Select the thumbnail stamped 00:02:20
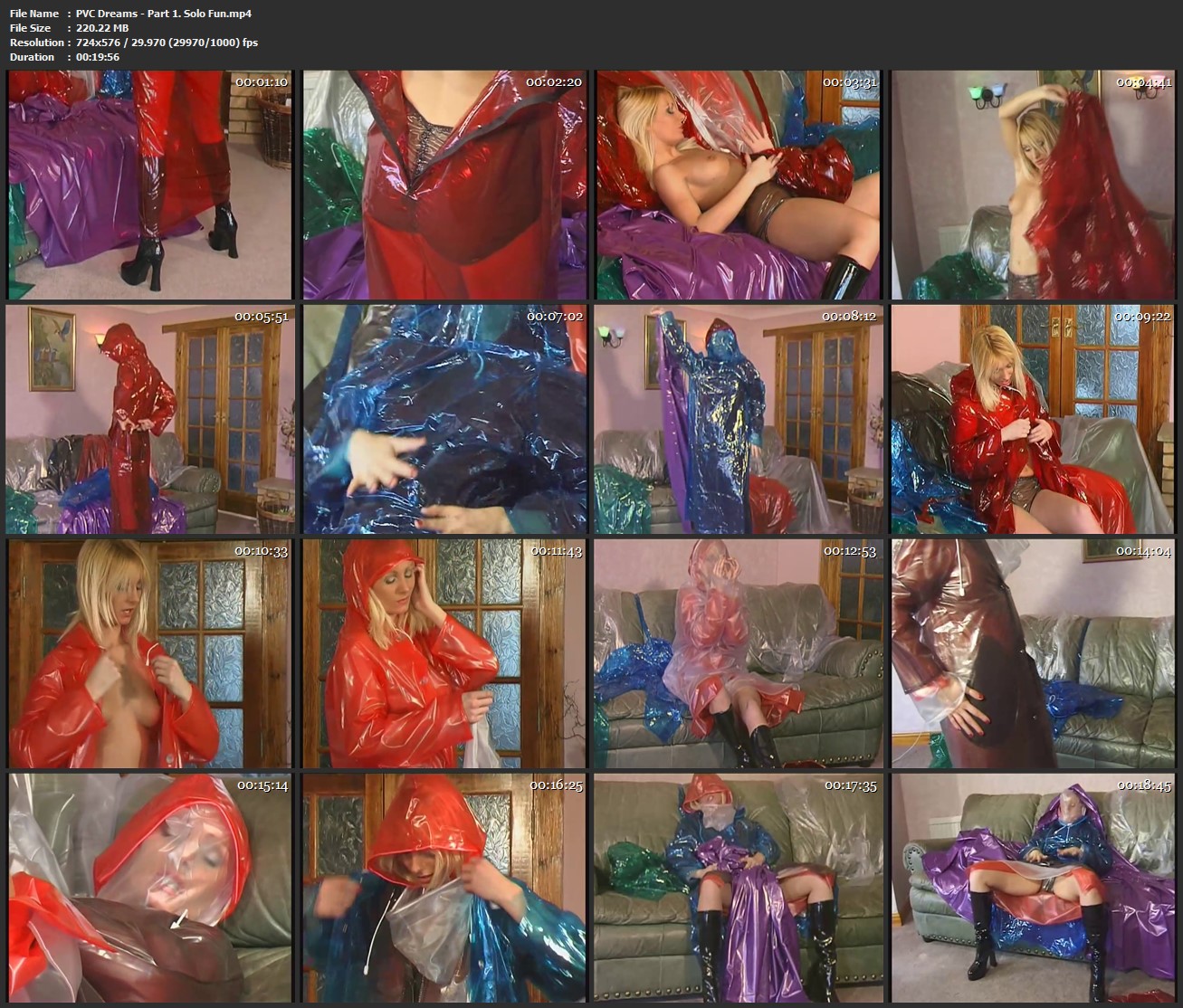The height and width of the screenshot is (1008, 1183). pos(444,185)
